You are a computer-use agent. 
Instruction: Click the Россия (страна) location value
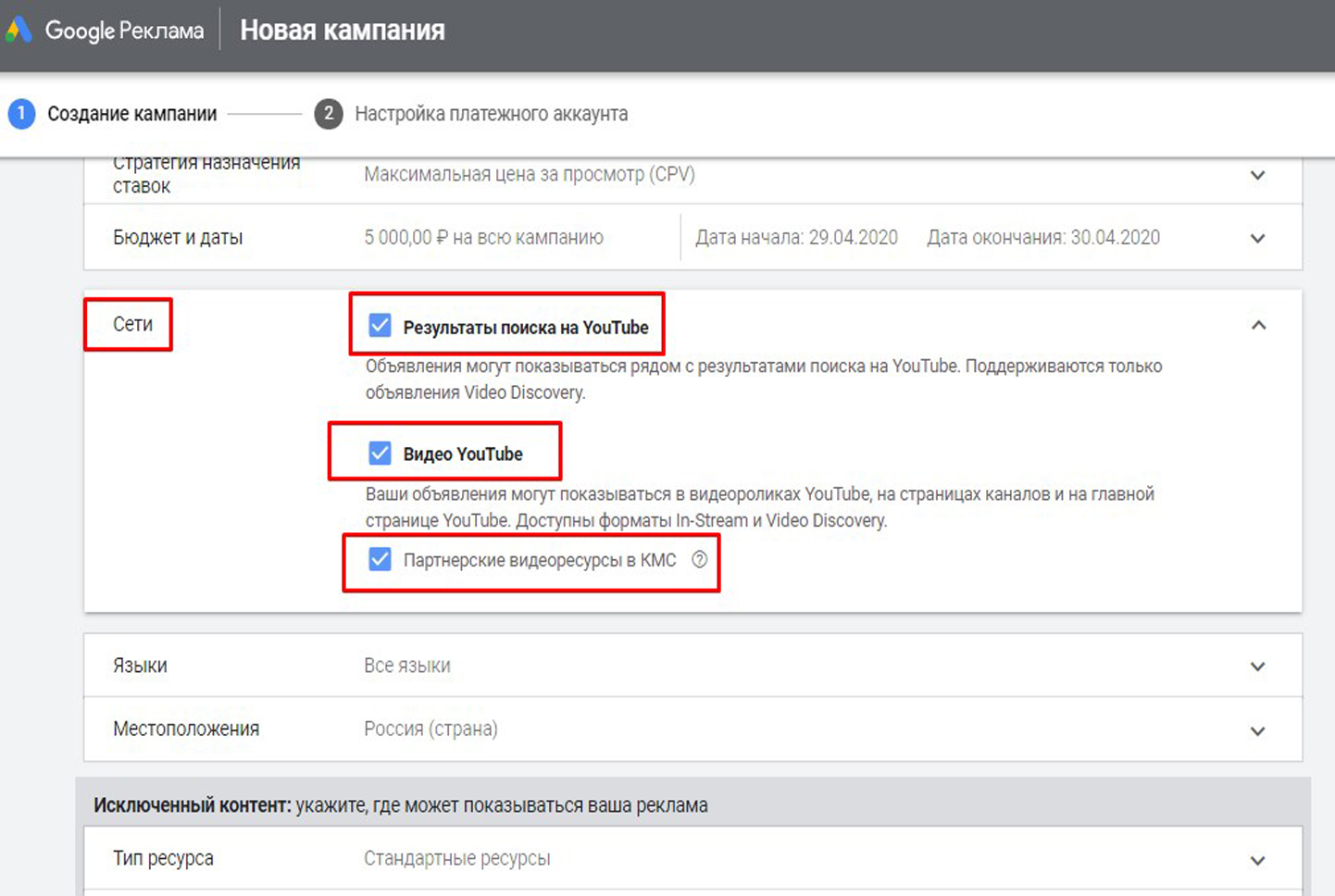(x=430, y=729)
